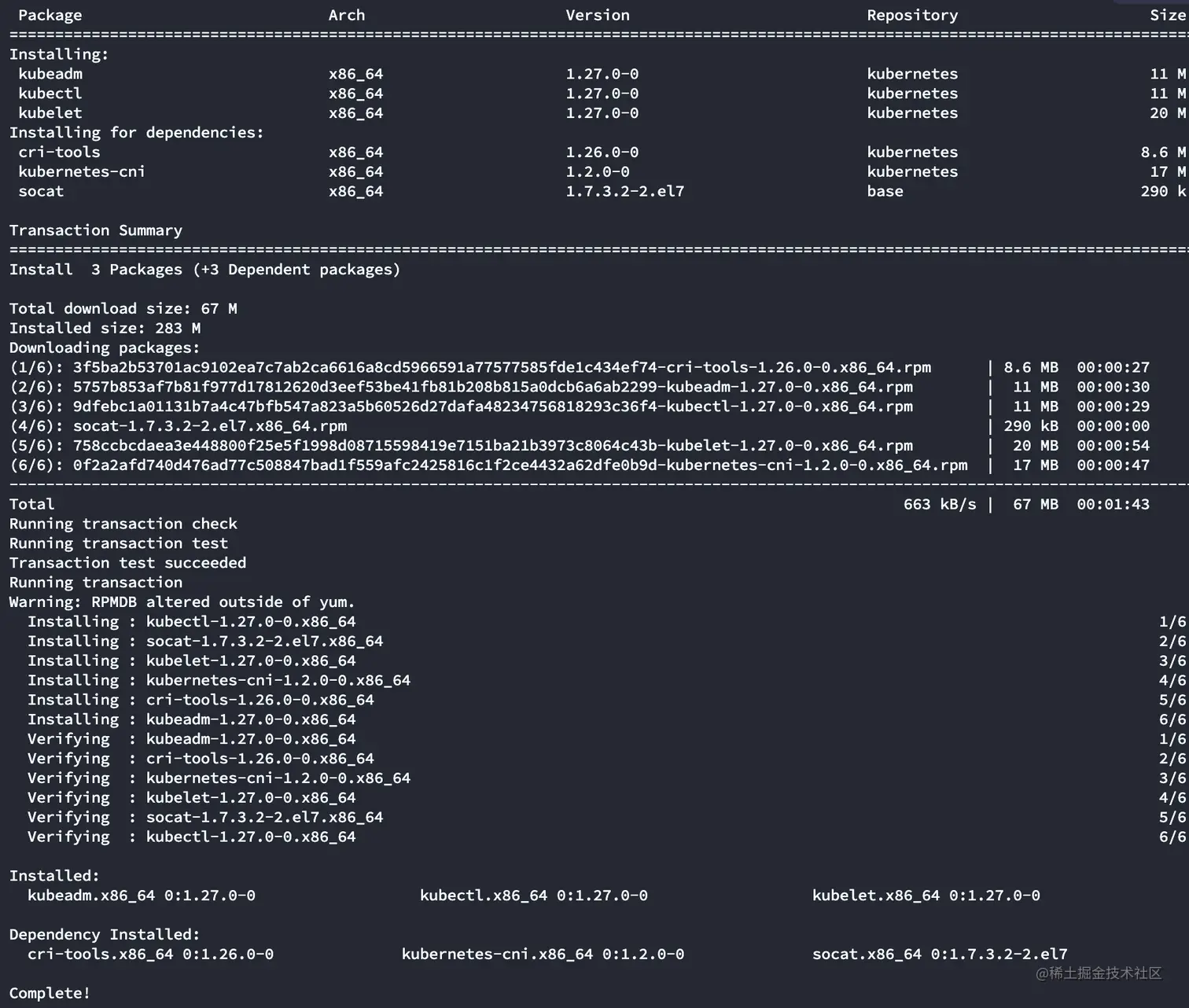Click 'kubeadm' in the Installing table

tap(50, 74)
